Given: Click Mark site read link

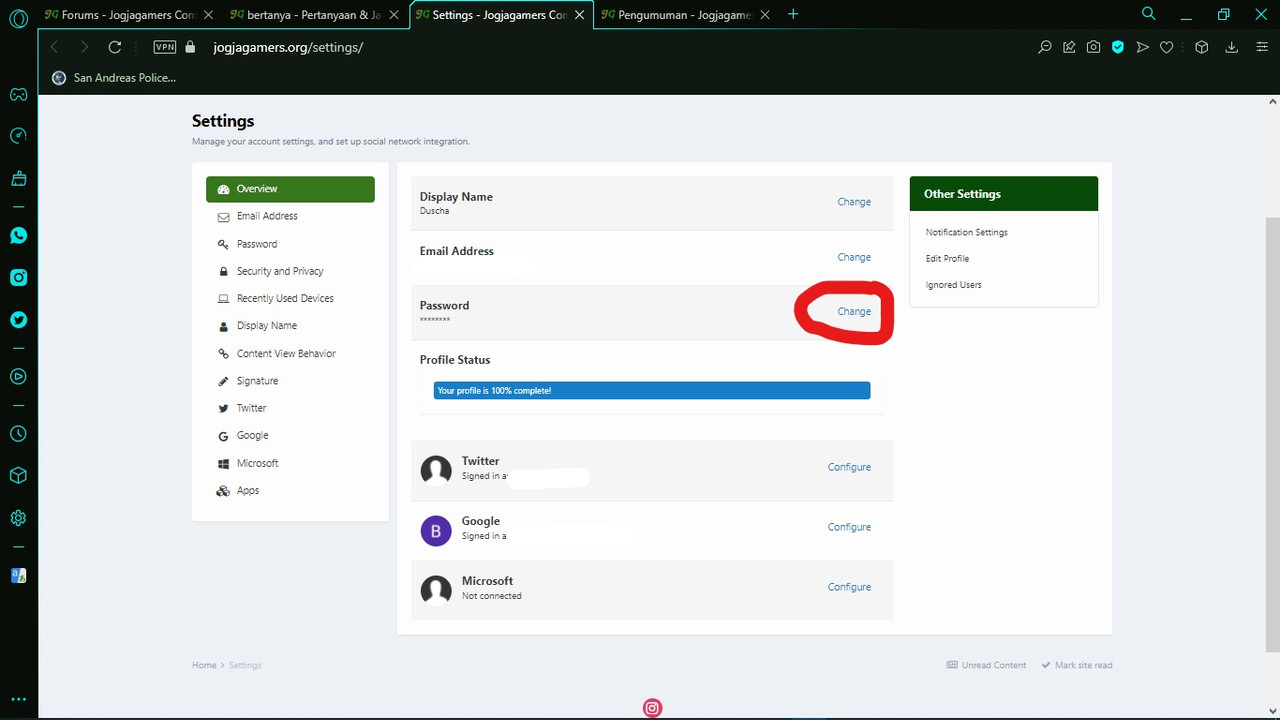Looking at the screenshot, I should 1076,665.
